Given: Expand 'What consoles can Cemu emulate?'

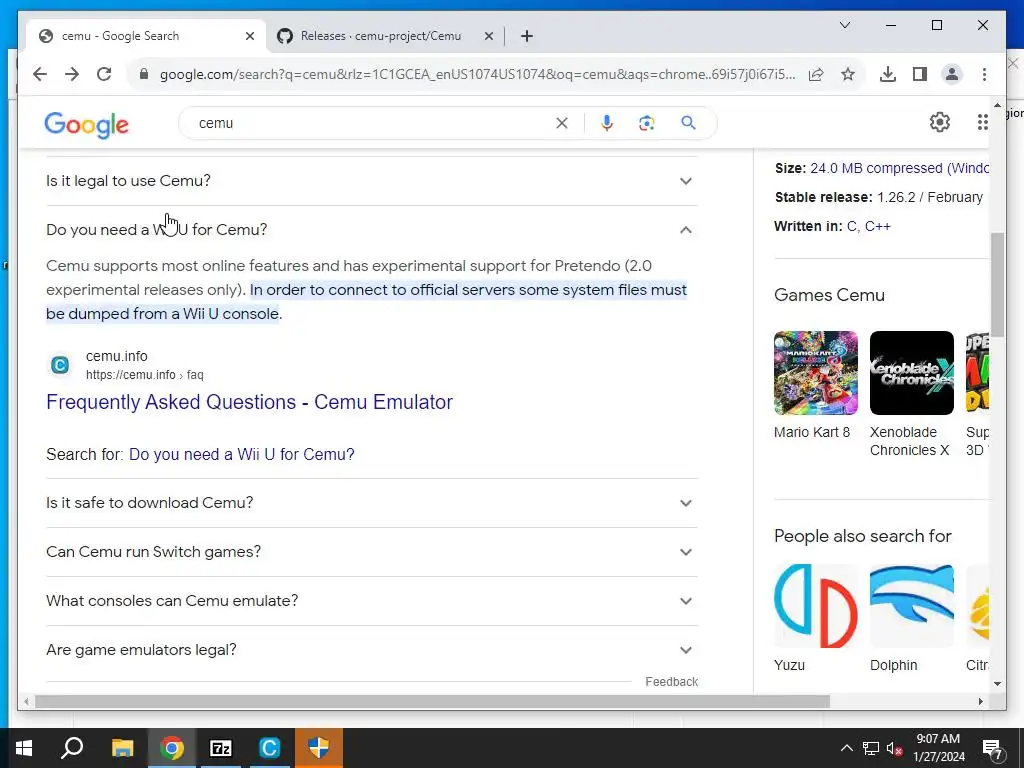Looking at the screenshot, I should (371, 601).
